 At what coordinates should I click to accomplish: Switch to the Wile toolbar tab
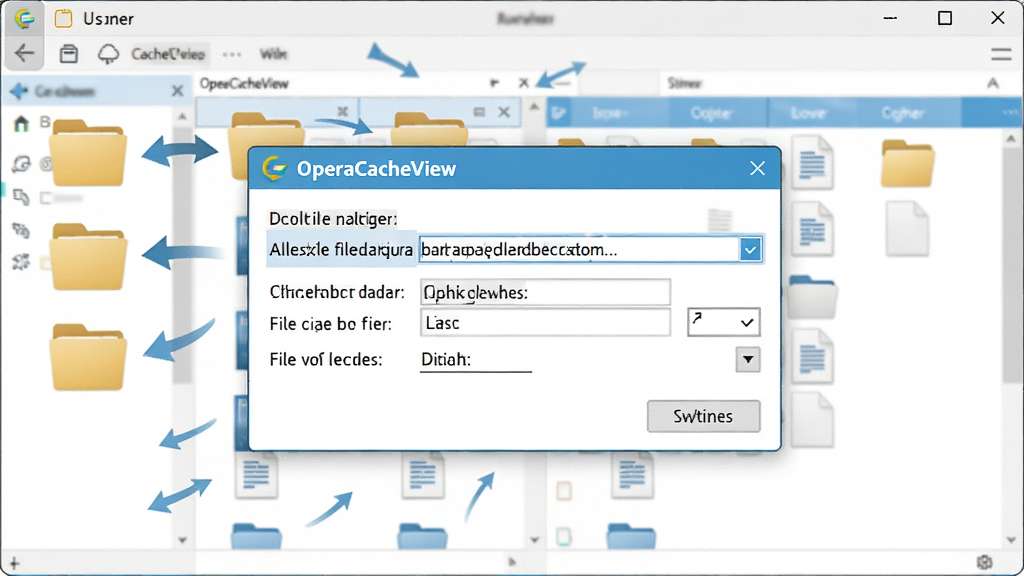coord(273,54)
